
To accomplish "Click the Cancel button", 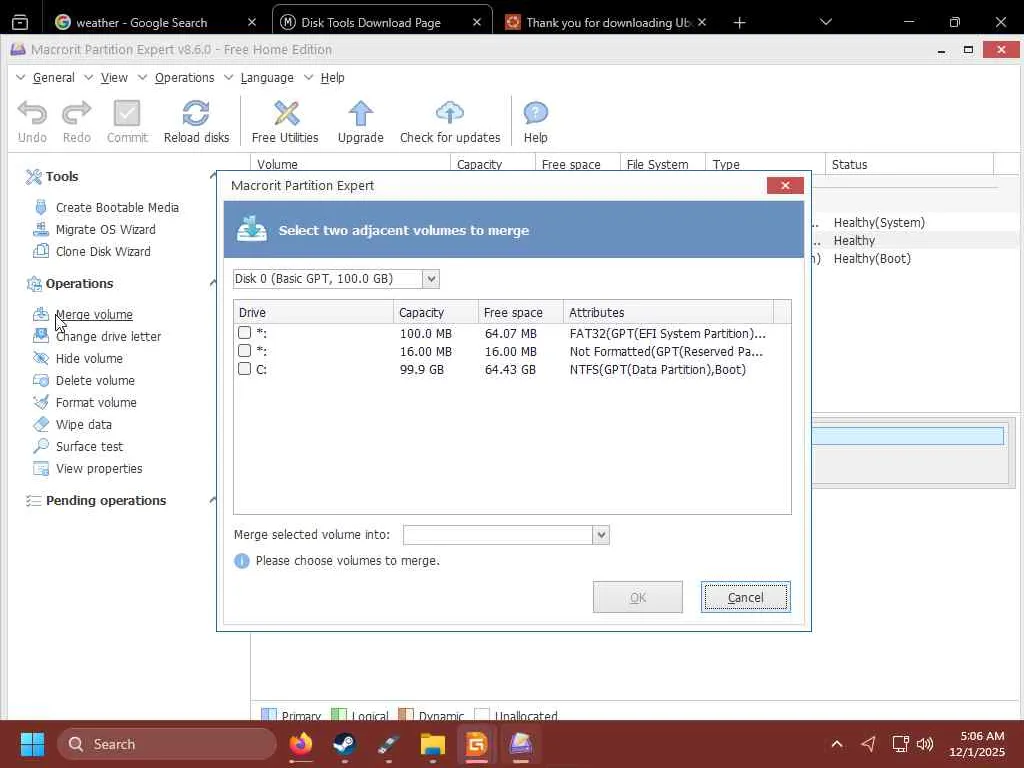I will pos(745,597).
